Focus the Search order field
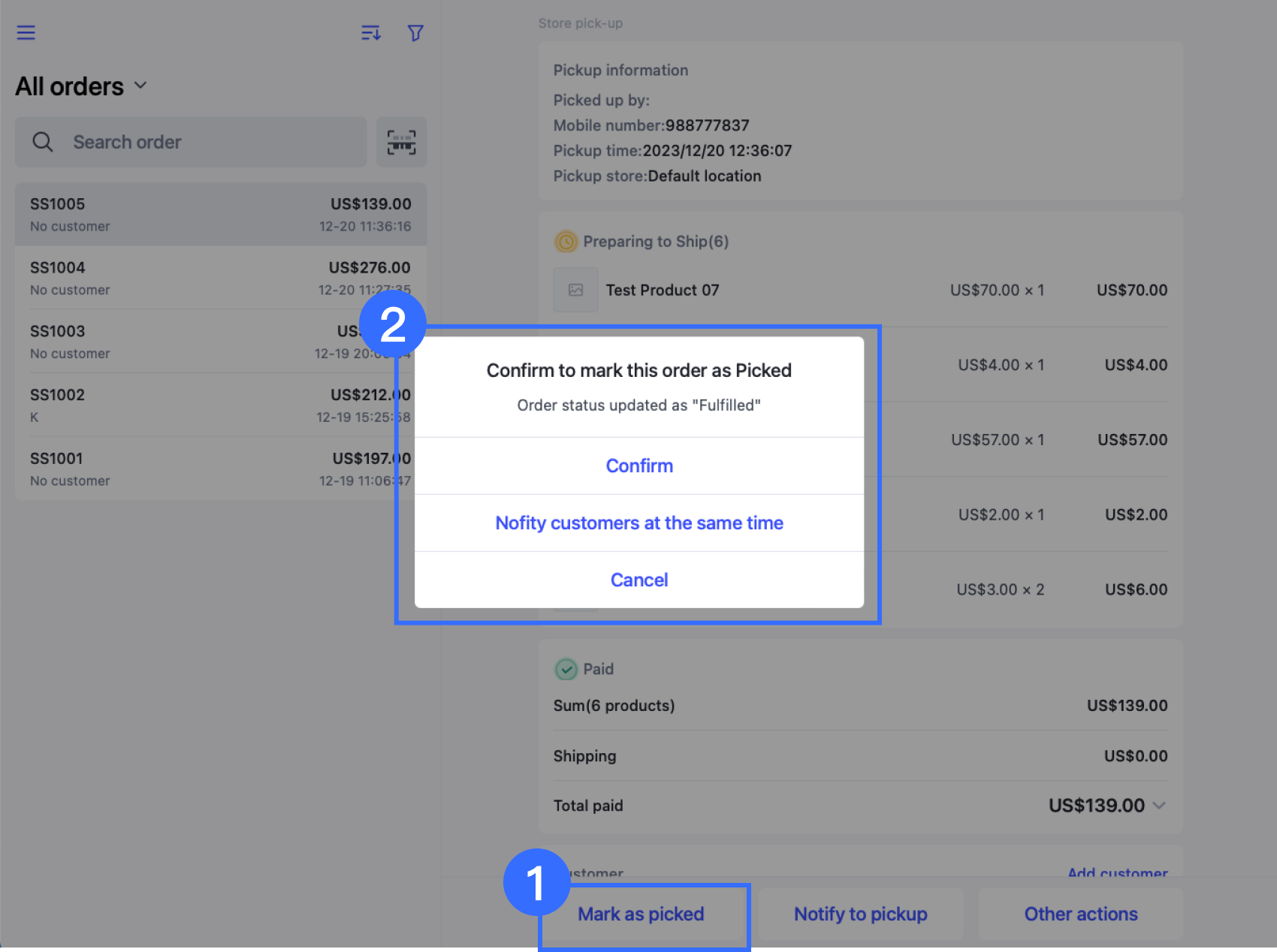The image size is (1277, 952). [x=191, y=142]
